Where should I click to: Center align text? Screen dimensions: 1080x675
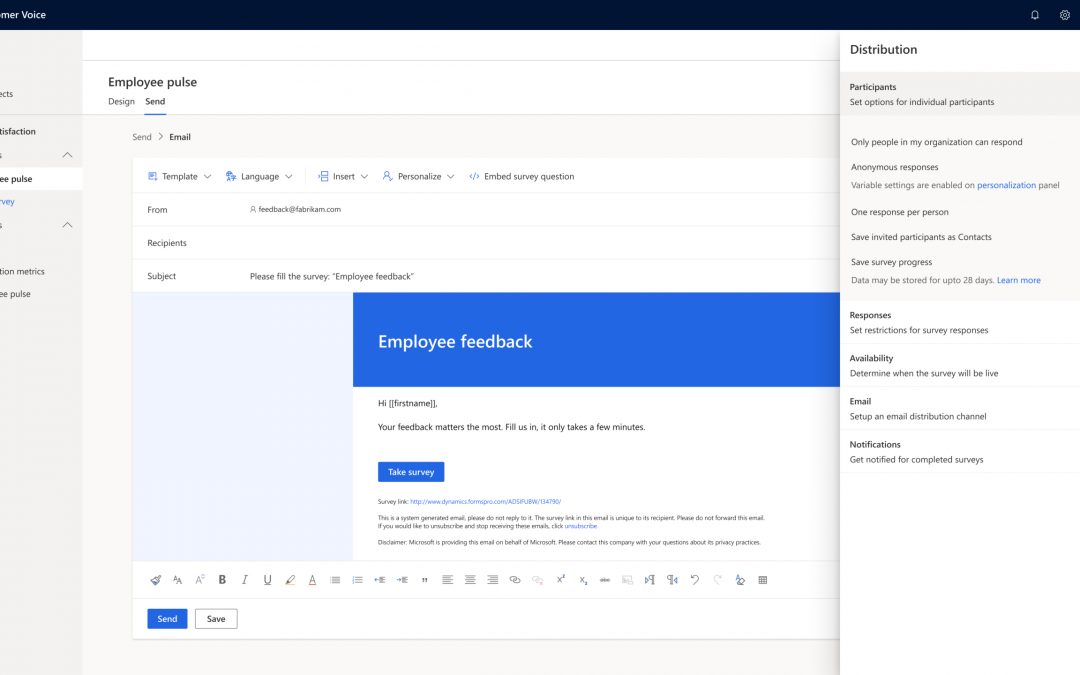pos(470,580)
